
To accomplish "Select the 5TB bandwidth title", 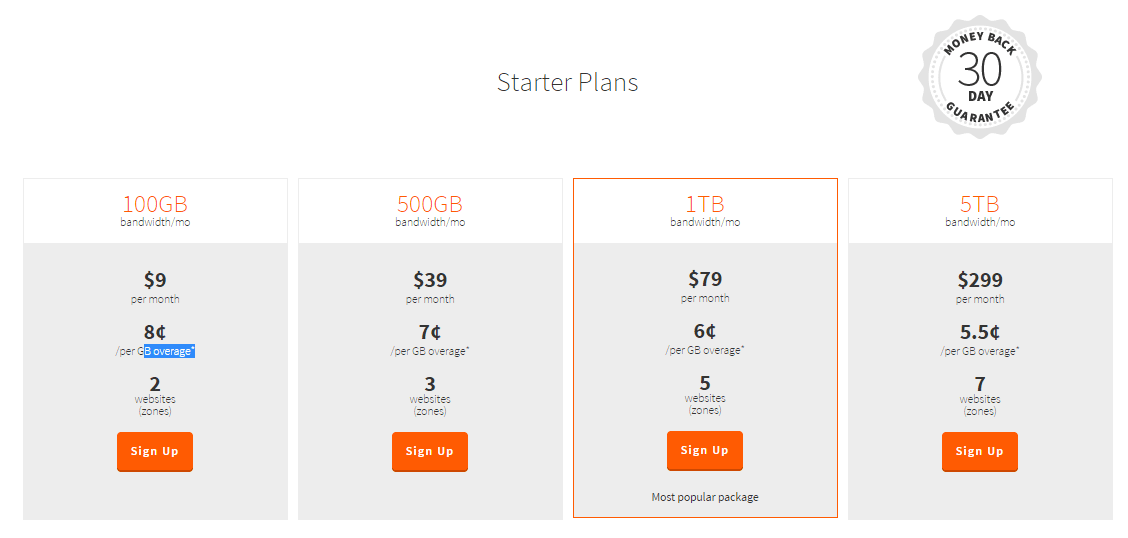I will pos(980,204).
